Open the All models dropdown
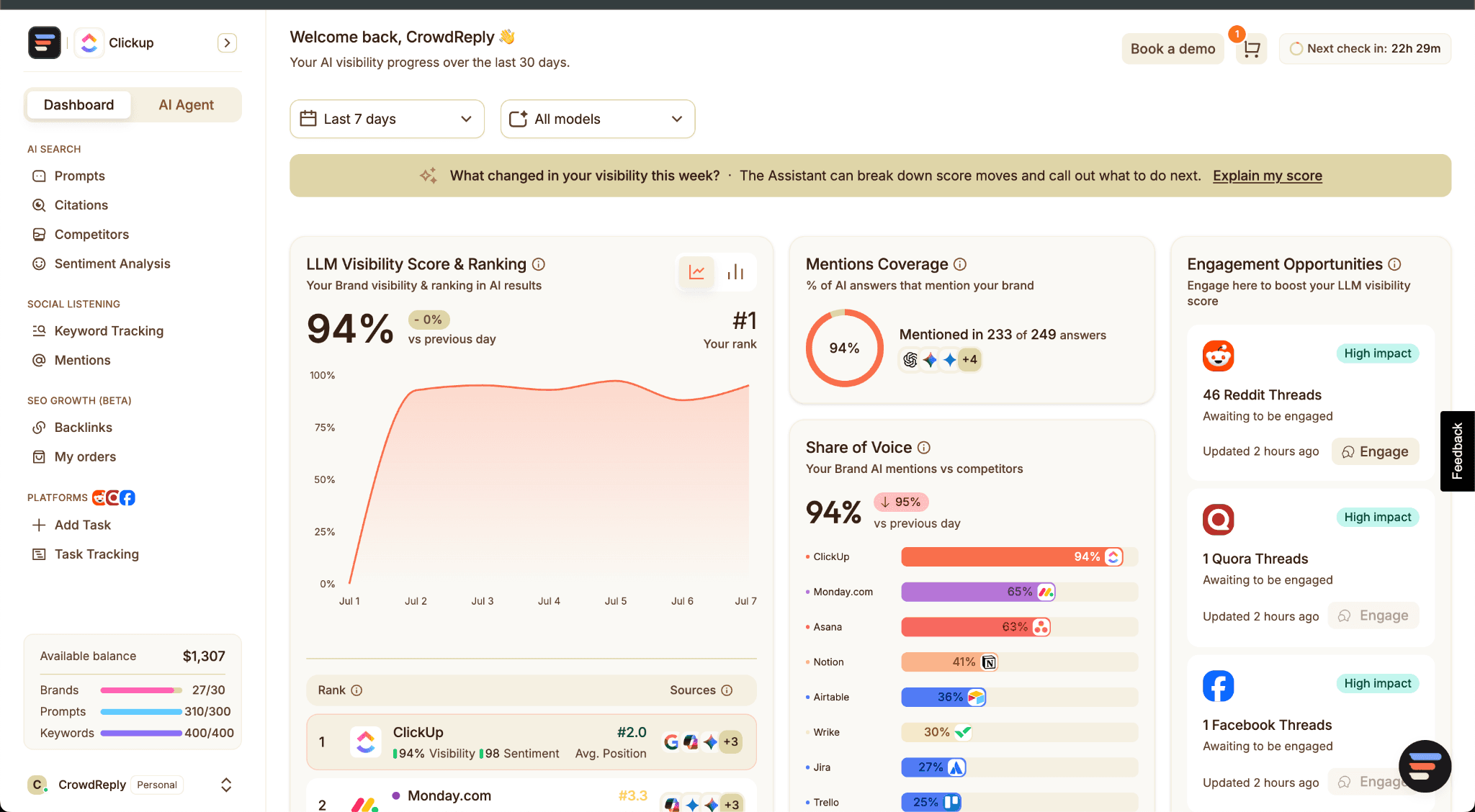The height and width of the screenshot is (812, 1475). [598, 119]
